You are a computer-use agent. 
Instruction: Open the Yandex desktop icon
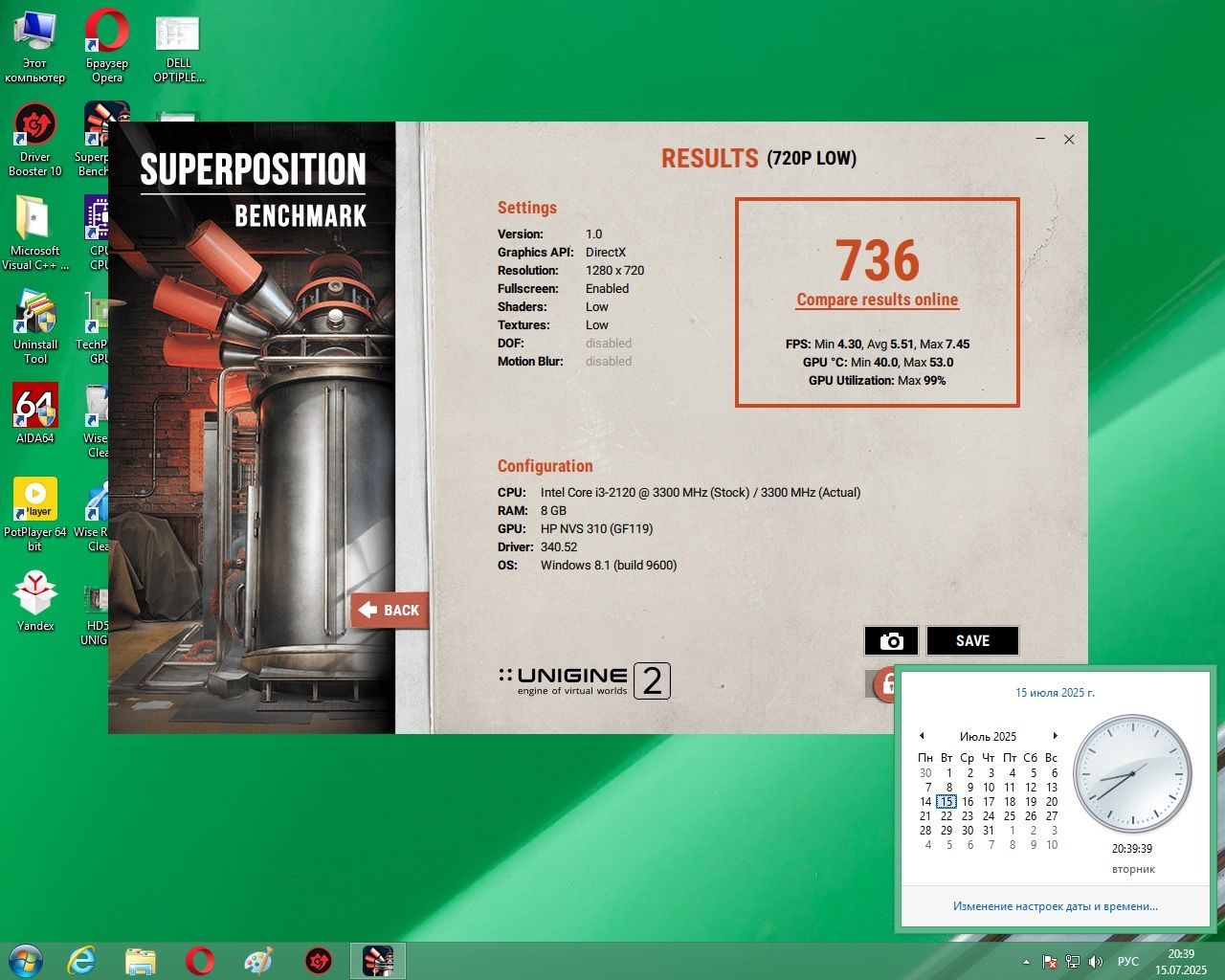point(34,602)
